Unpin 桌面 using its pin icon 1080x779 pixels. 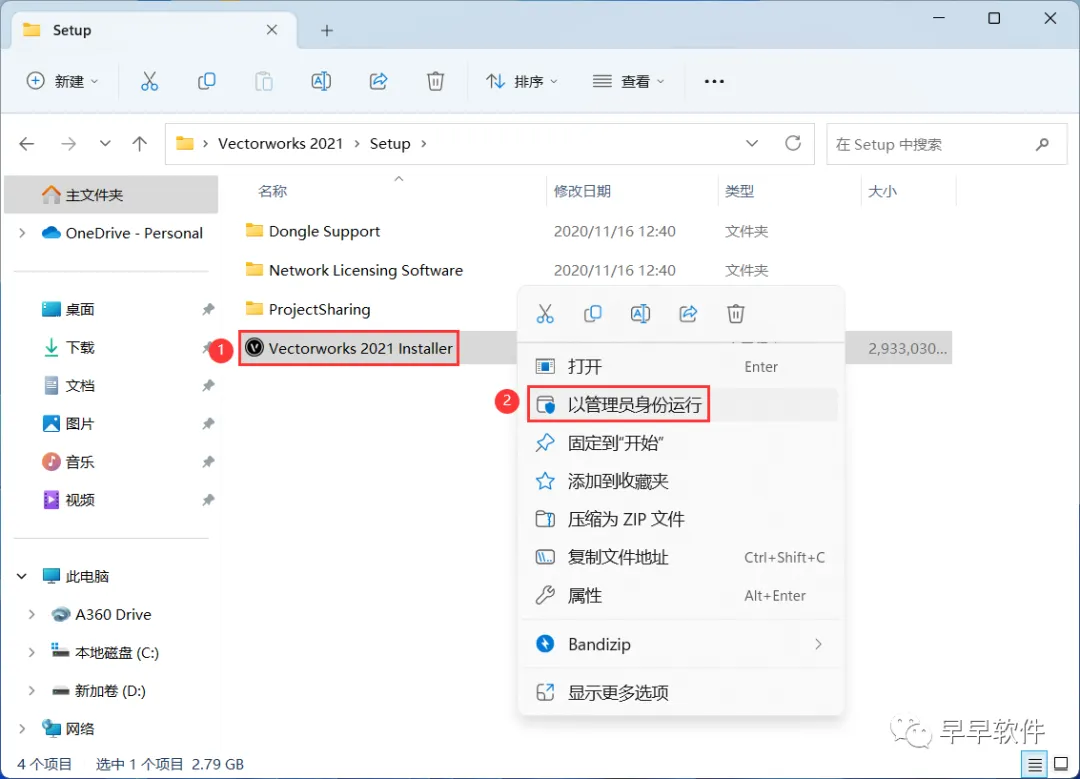click(x=208, y=309)
